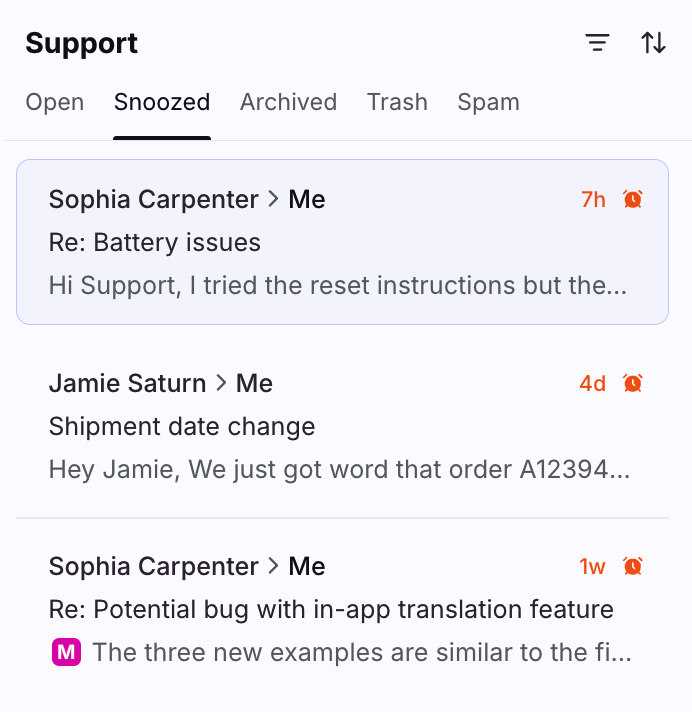This screenshot has height=712, width=692.
Task: Click sender name Jamie Saturn
Action: point(127,383)
